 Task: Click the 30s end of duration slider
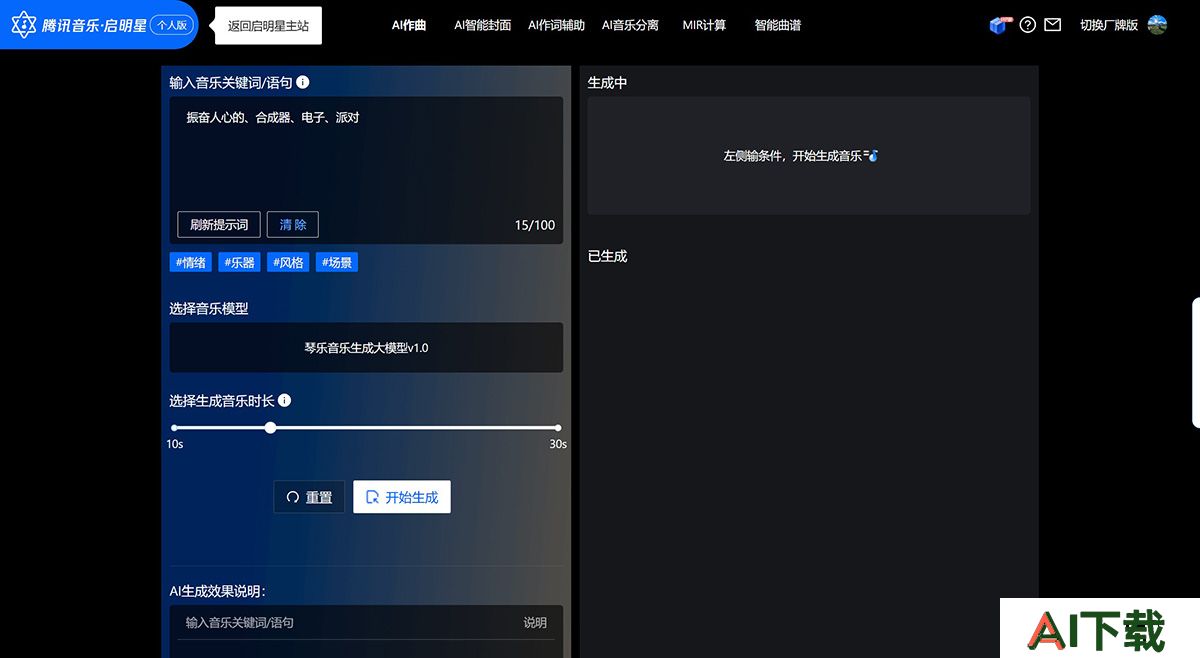pyautogui.click(x=558, y=428)
